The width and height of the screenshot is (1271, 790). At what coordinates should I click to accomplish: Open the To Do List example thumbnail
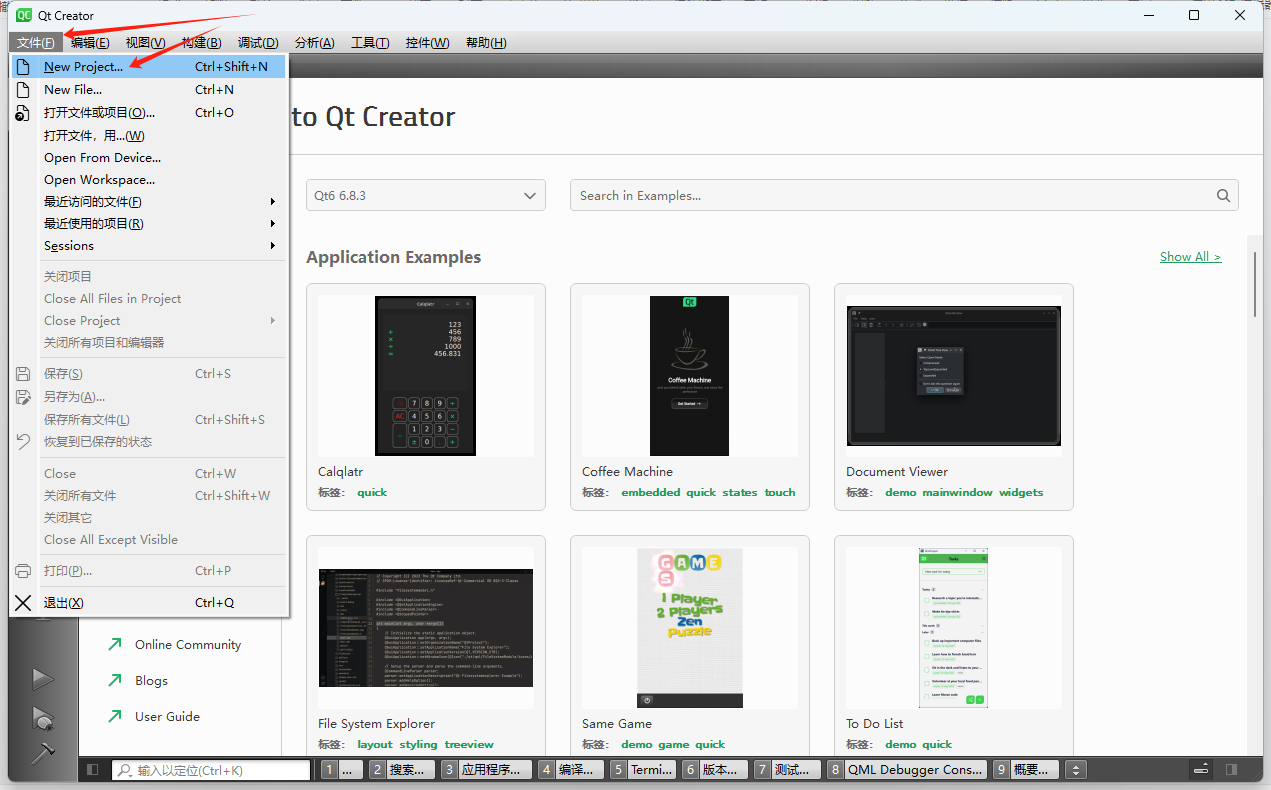click(x=953, y=627)
